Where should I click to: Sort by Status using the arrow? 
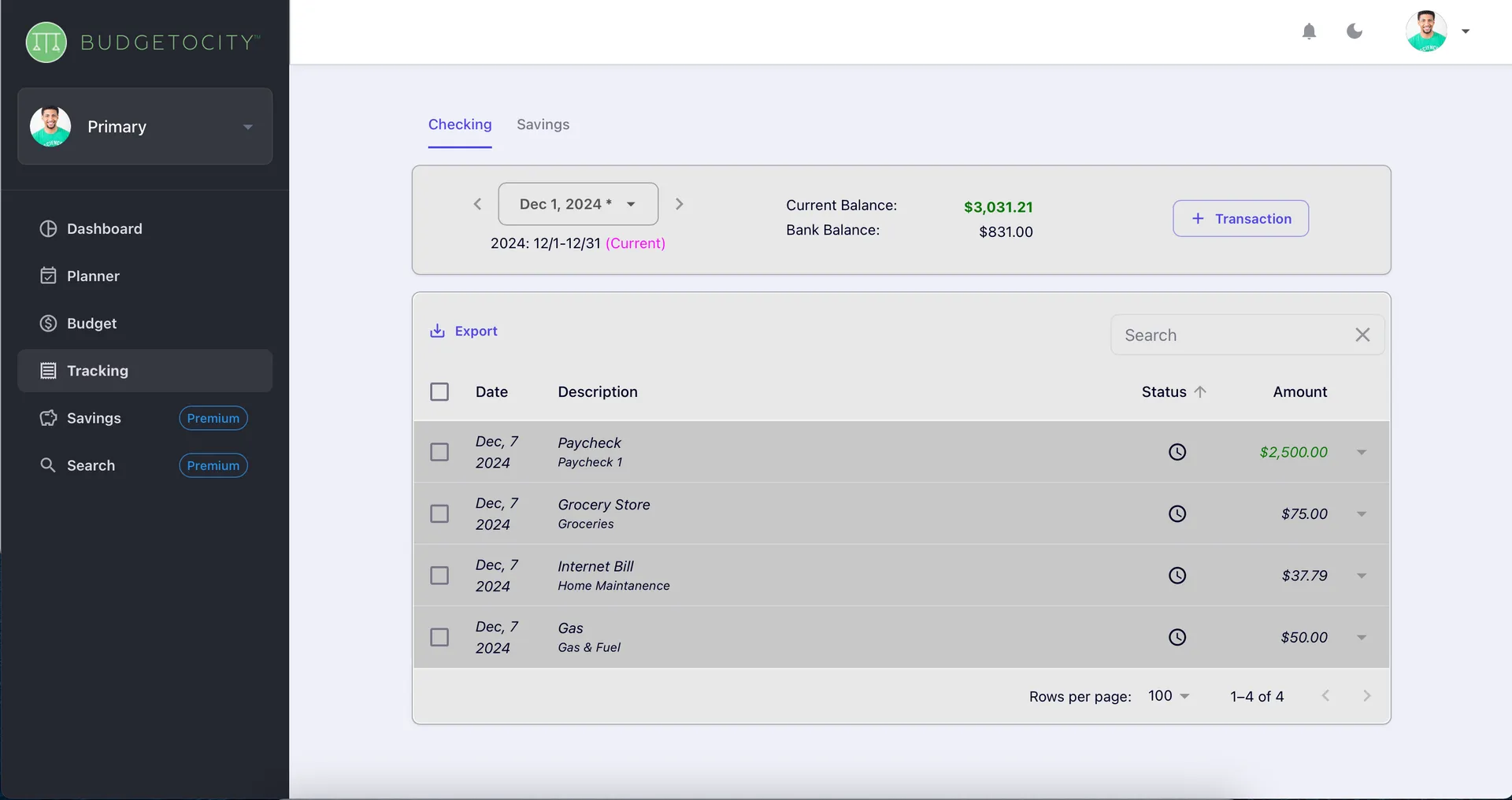[x=1199, y=391]
